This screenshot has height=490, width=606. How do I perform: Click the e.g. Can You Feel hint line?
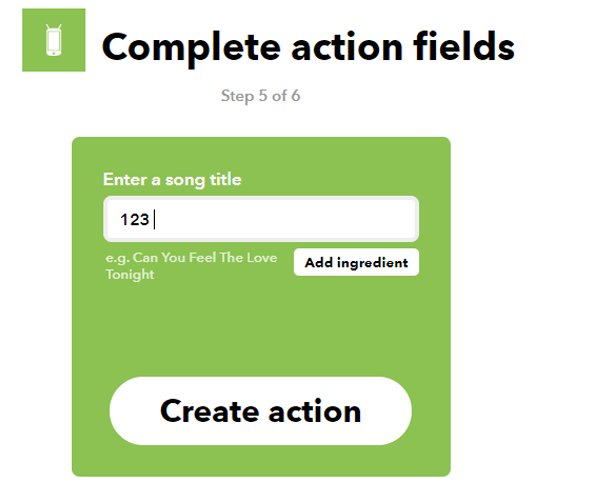tap(192, 259)
